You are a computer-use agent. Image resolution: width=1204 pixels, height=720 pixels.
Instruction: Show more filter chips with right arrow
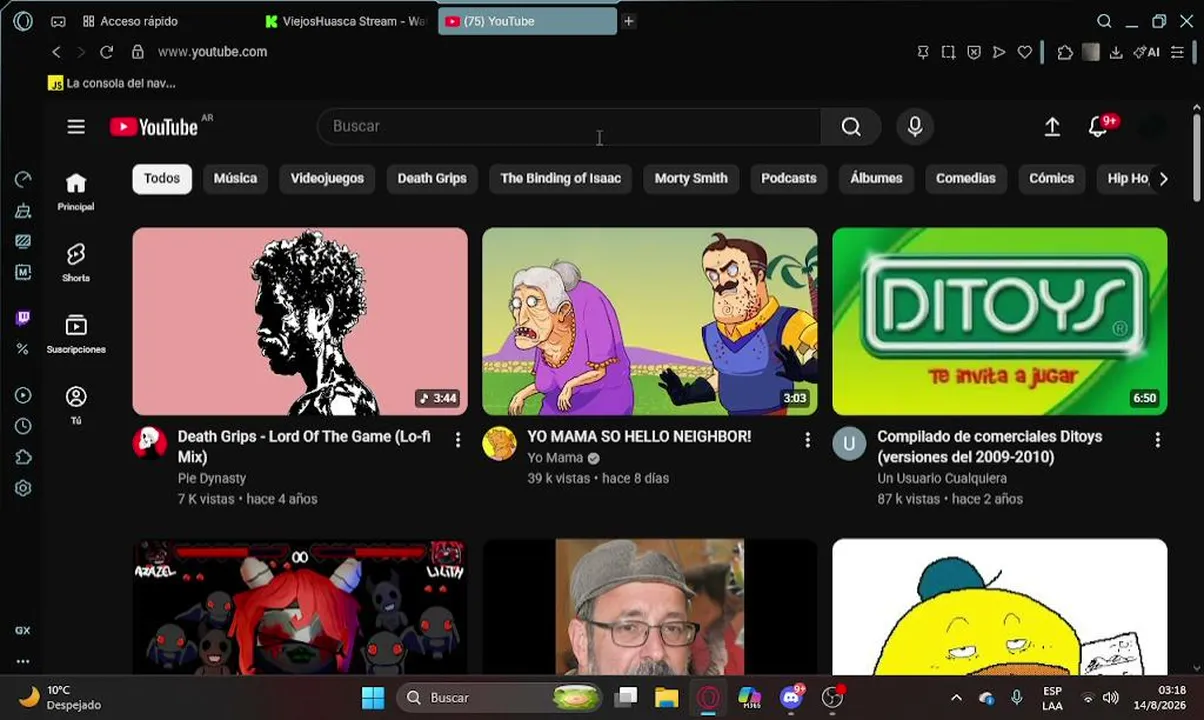click(x=1163, y=179)
